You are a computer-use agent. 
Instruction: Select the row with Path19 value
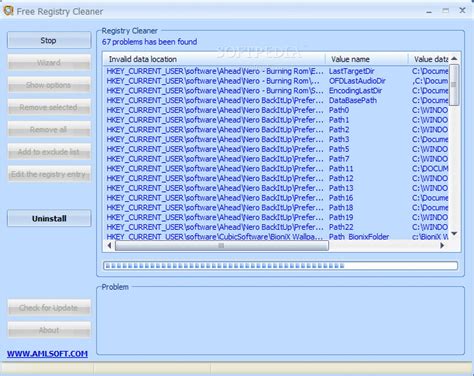pyautogui.click(x=277, y=217)
